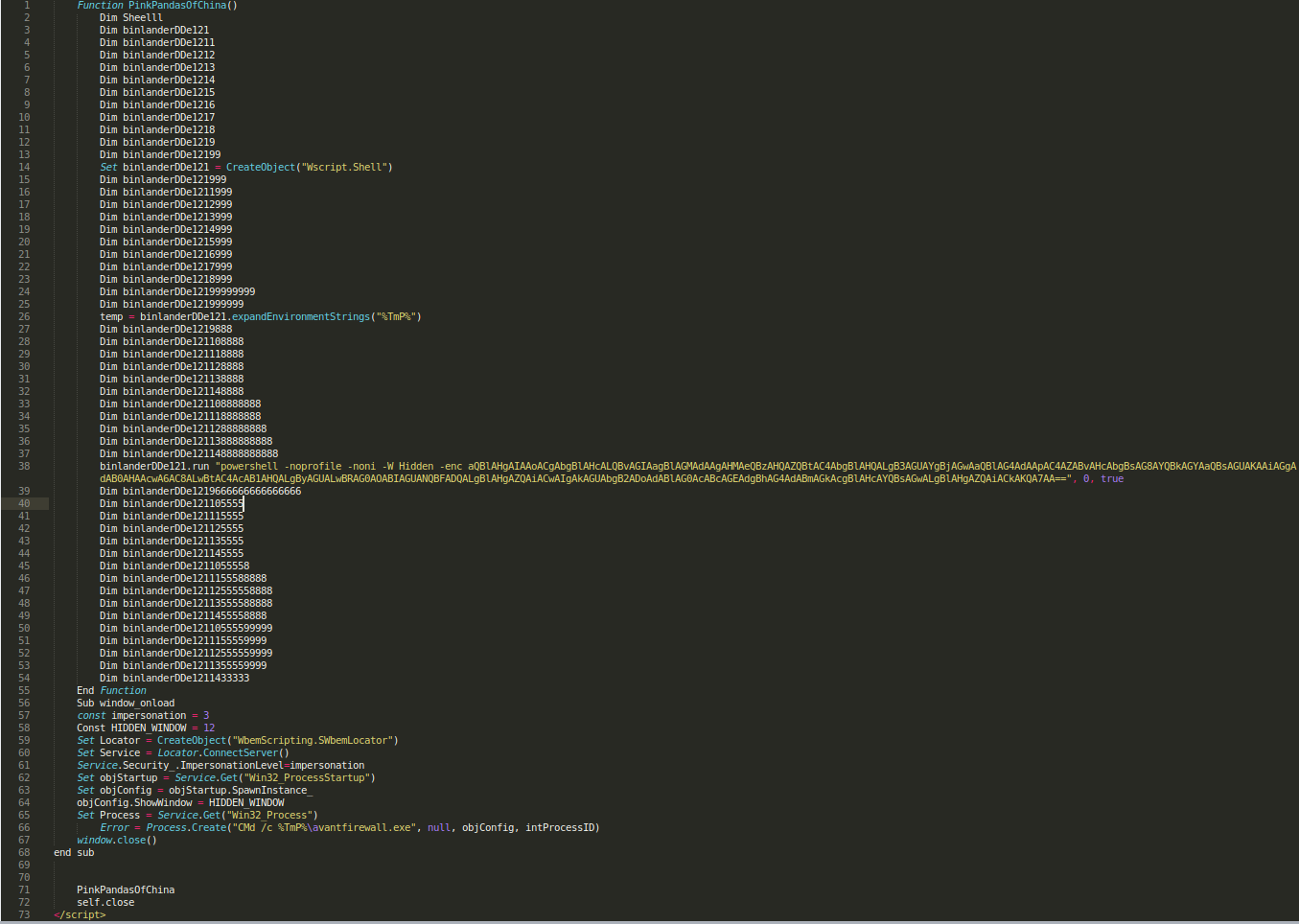Click Dim binlanderDDe1211355559999 line
The height and width of the screenshot is (924, 1299).
coord(183,665)
